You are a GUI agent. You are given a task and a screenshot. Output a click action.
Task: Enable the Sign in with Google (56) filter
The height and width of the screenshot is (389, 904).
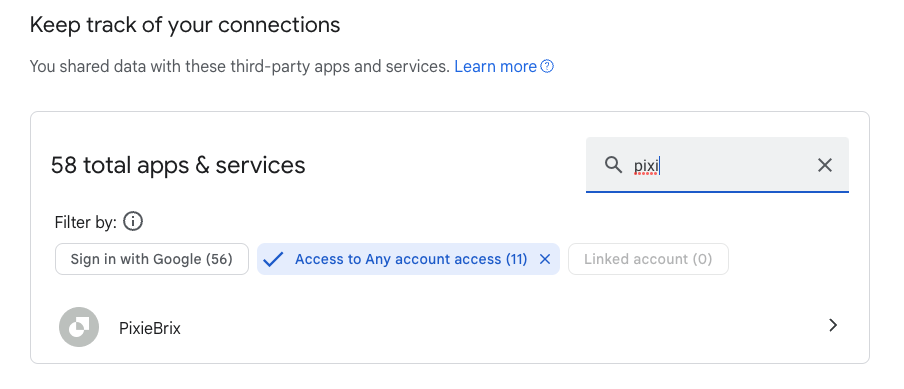click(x=152, y=259)
